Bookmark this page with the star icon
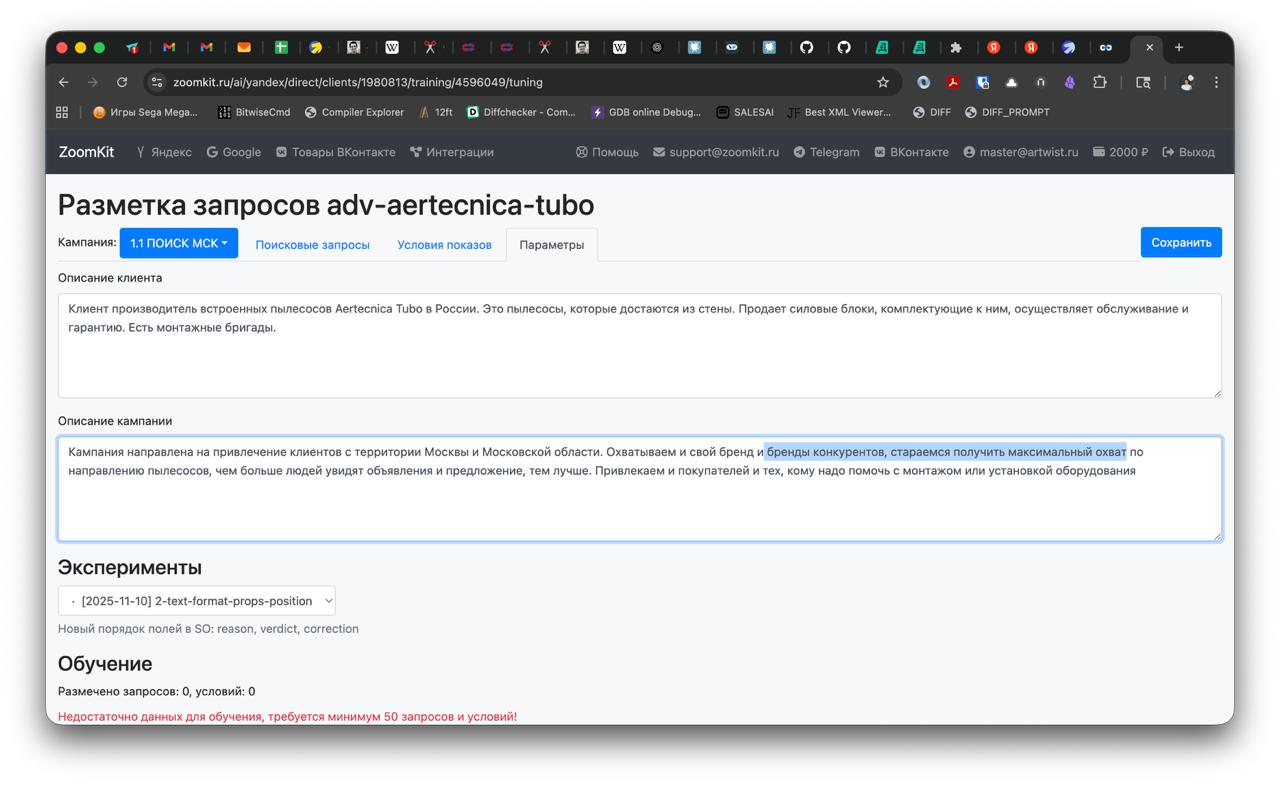 [x=883, y=82]
